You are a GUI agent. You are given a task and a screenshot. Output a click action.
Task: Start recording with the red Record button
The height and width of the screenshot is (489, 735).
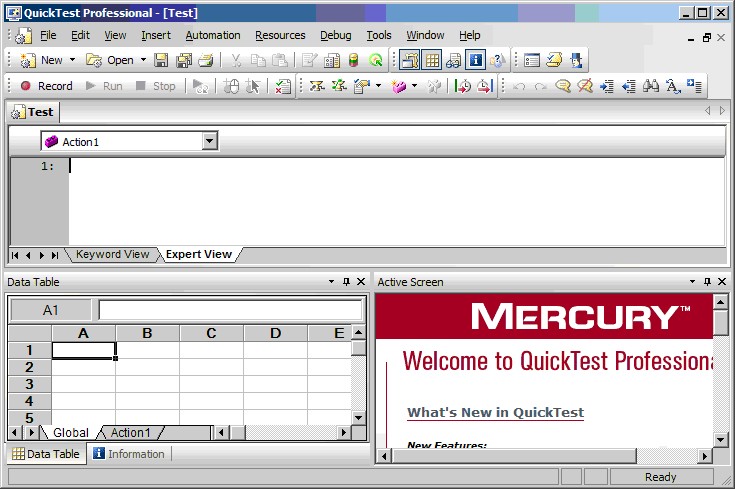(x=46, y=86)
